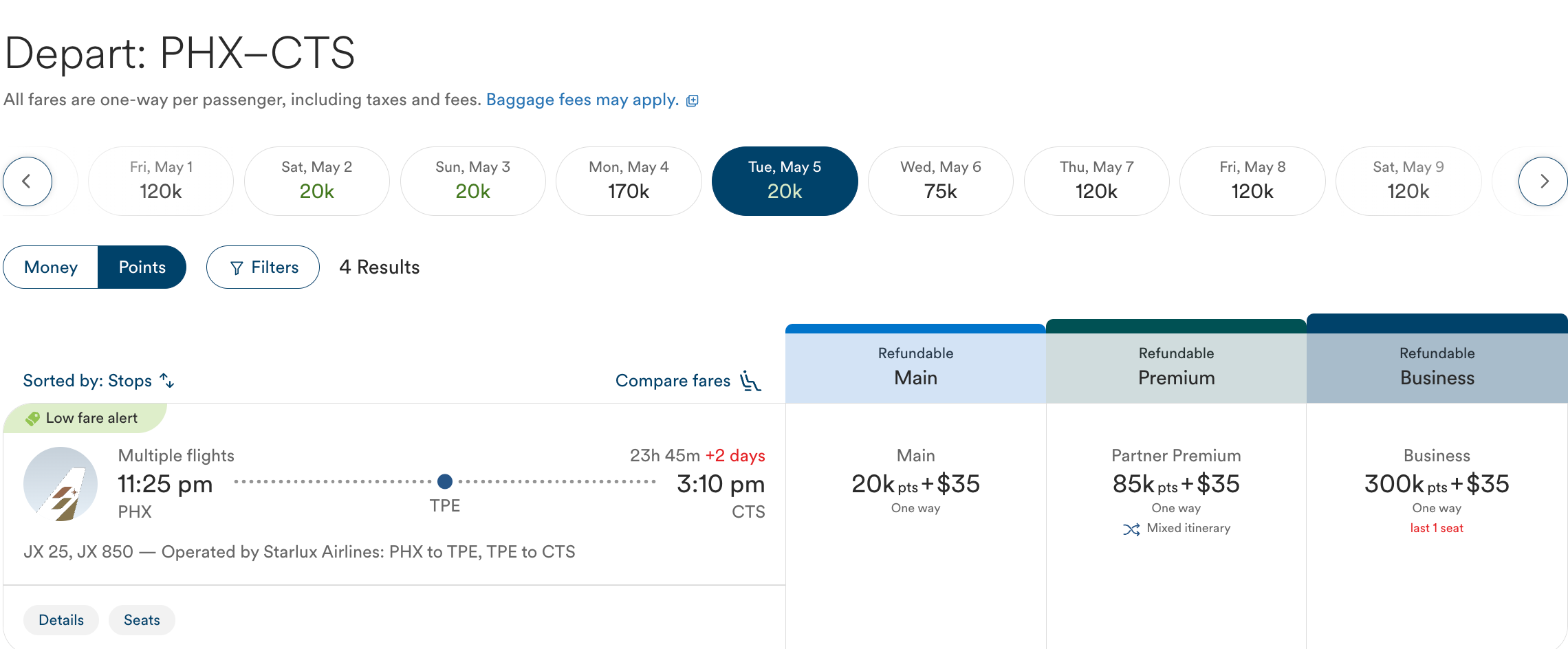1568x649 pixels.
Task: Expand flight Details for JX 25
Action: [x=61, y=620]
